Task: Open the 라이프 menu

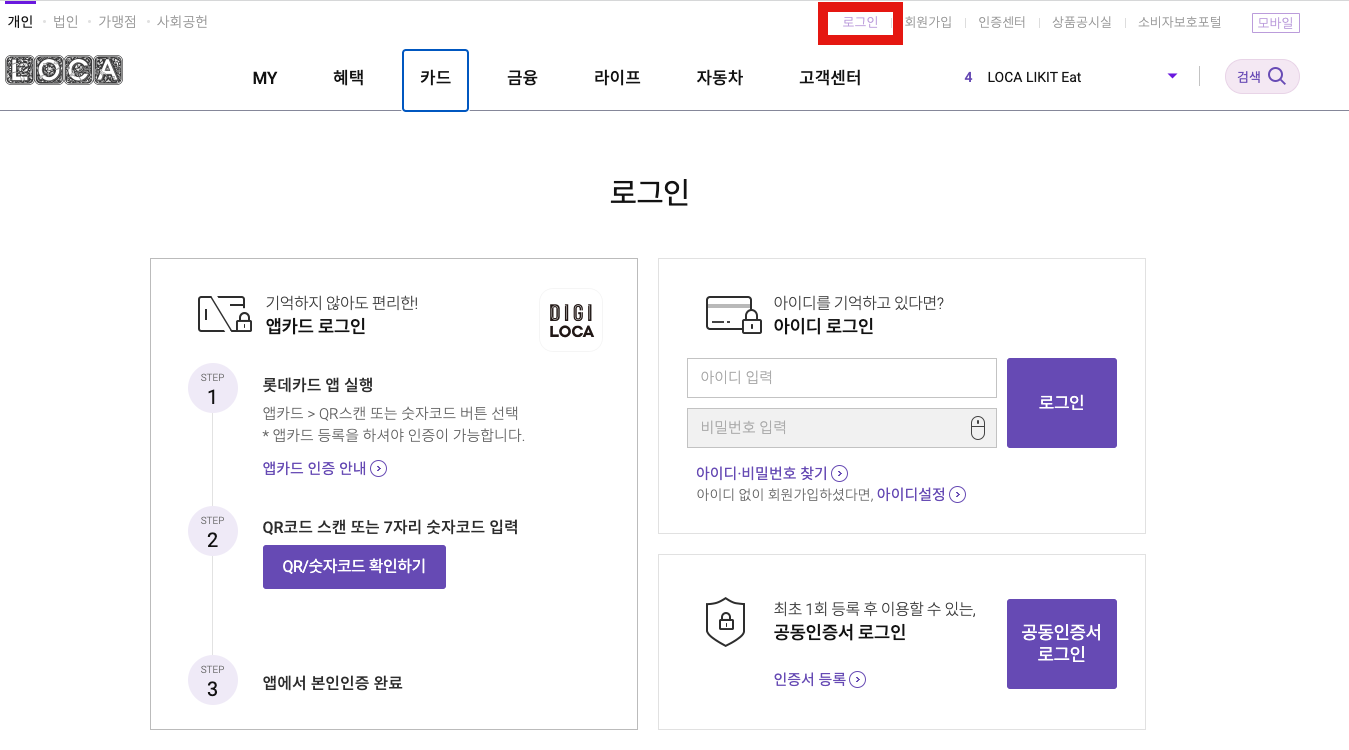Action: click(617, 77)
